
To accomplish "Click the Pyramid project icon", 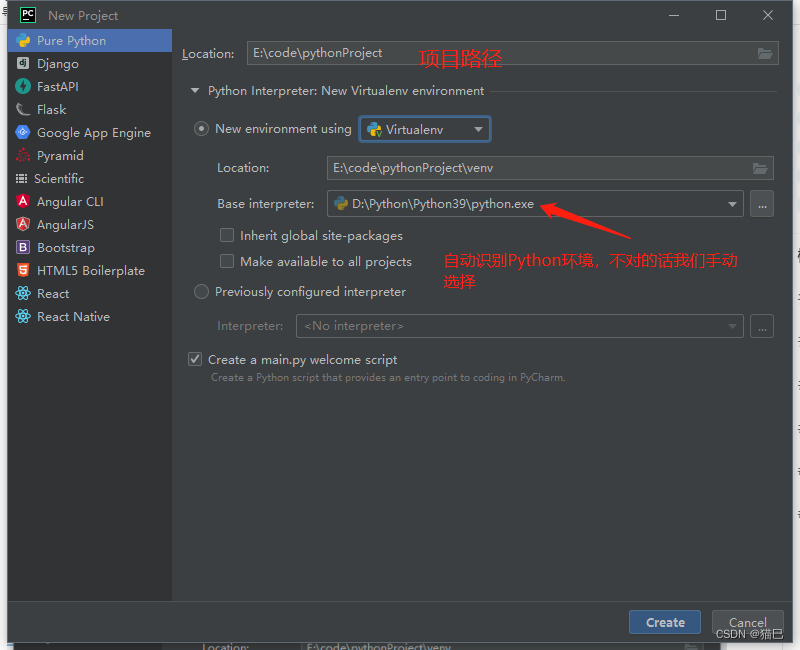I will click(23, 155).
